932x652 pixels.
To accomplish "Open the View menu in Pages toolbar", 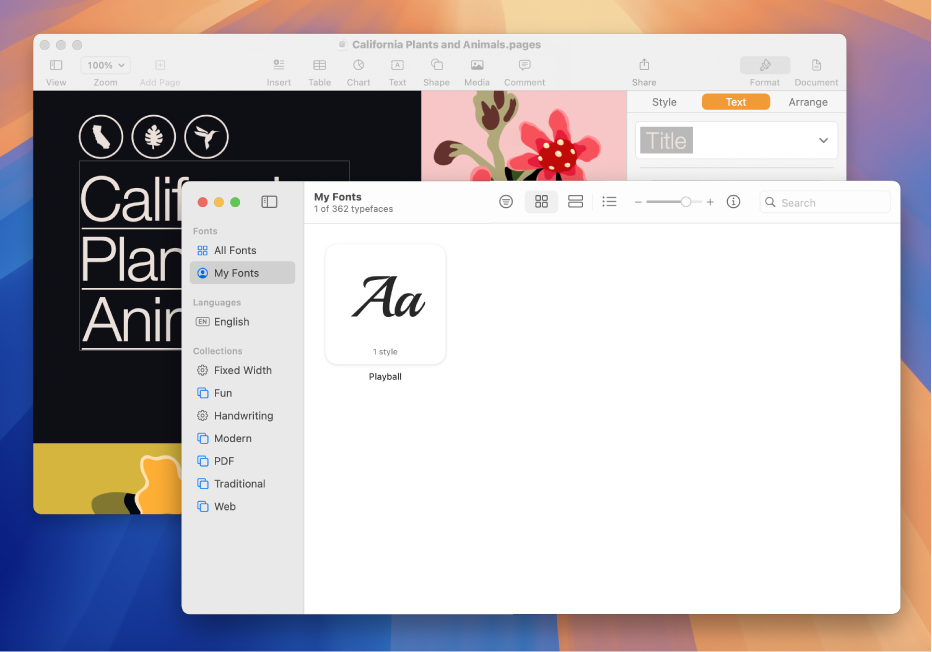I will (56, 71).
